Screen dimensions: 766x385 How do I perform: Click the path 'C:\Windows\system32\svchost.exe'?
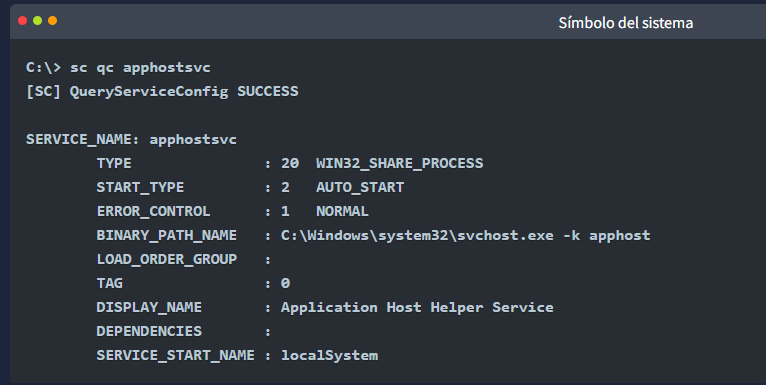coord(417,235)
